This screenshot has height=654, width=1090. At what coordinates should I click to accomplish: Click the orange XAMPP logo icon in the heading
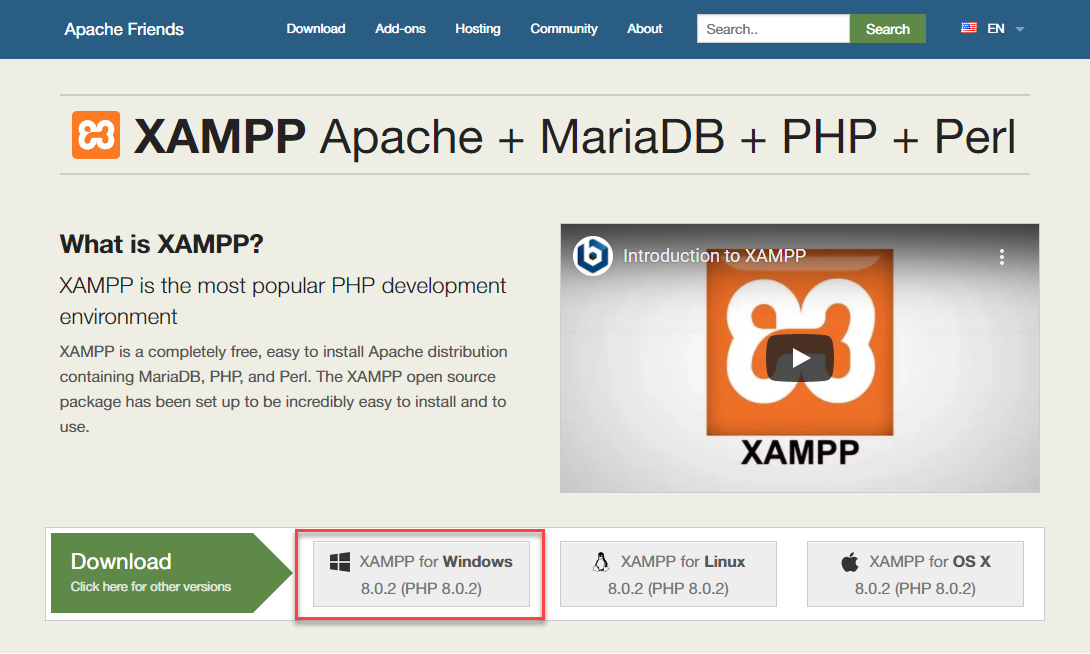point(96,135)
